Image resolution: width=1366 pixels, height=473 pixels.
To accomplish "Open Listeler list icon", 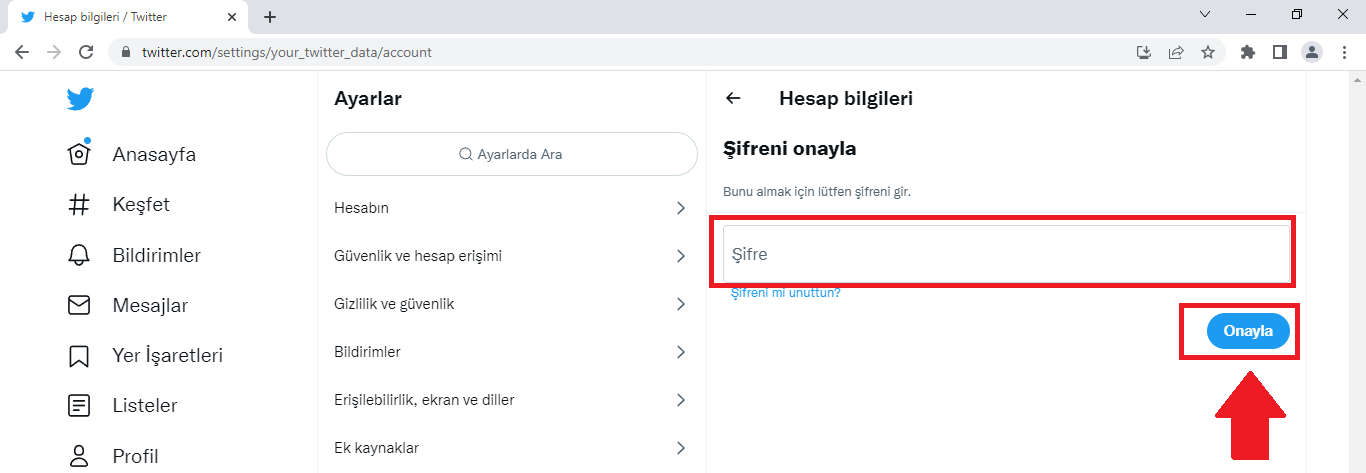I will [x=79, y=406].
